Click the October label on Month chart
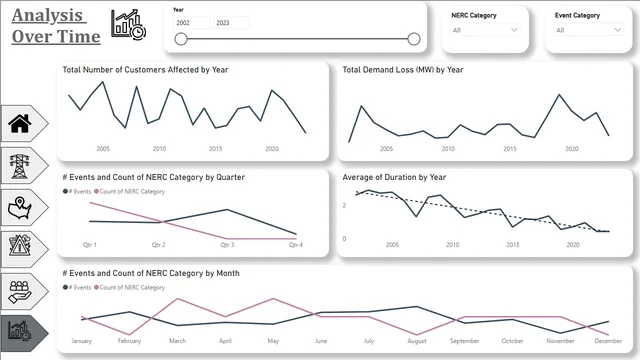 pos(513,341)
